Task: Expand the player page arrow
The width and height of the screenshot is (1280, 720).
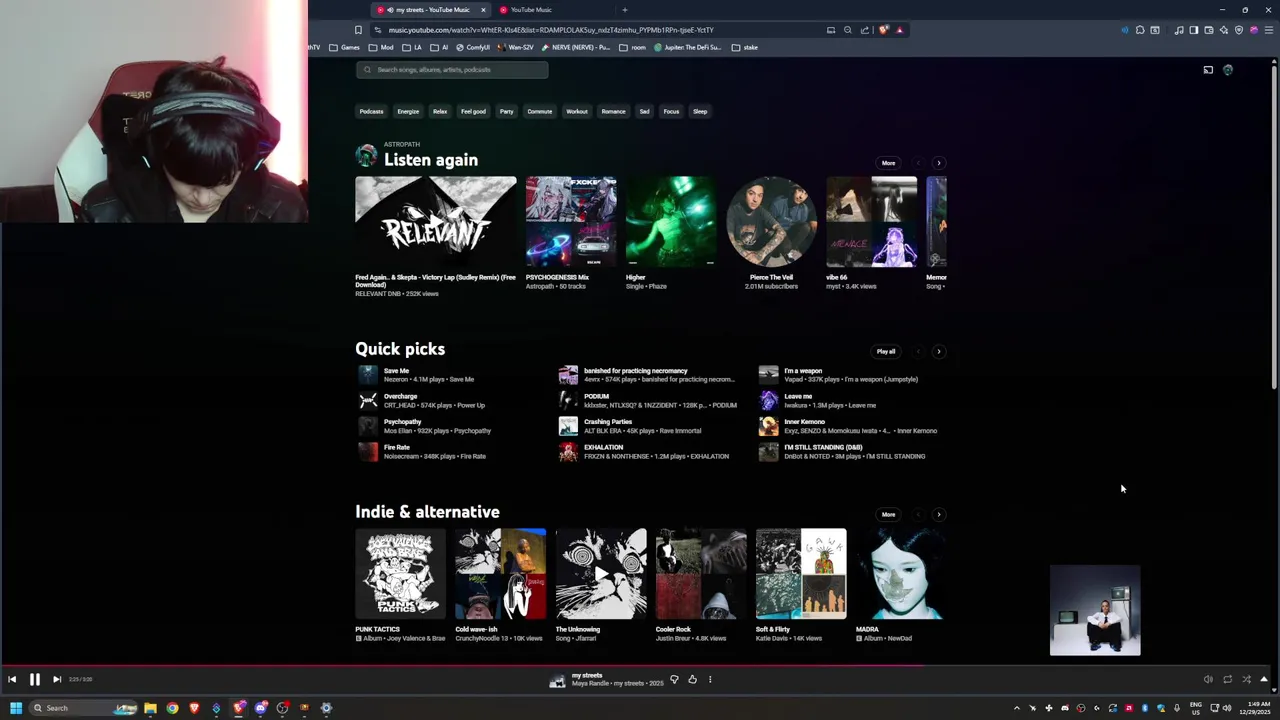Action: click(x=1264, y=679)
